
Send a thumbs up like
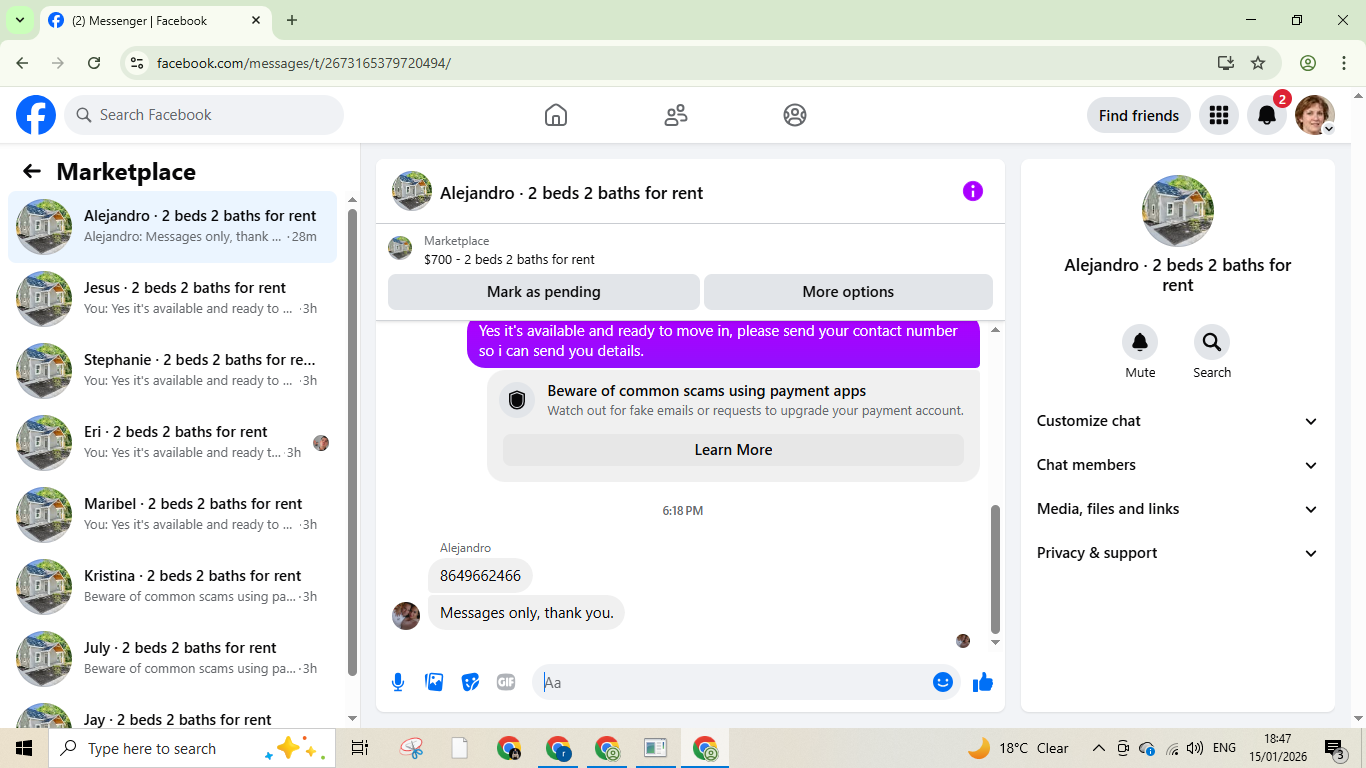pyautogui.click(x=983, y=682)
